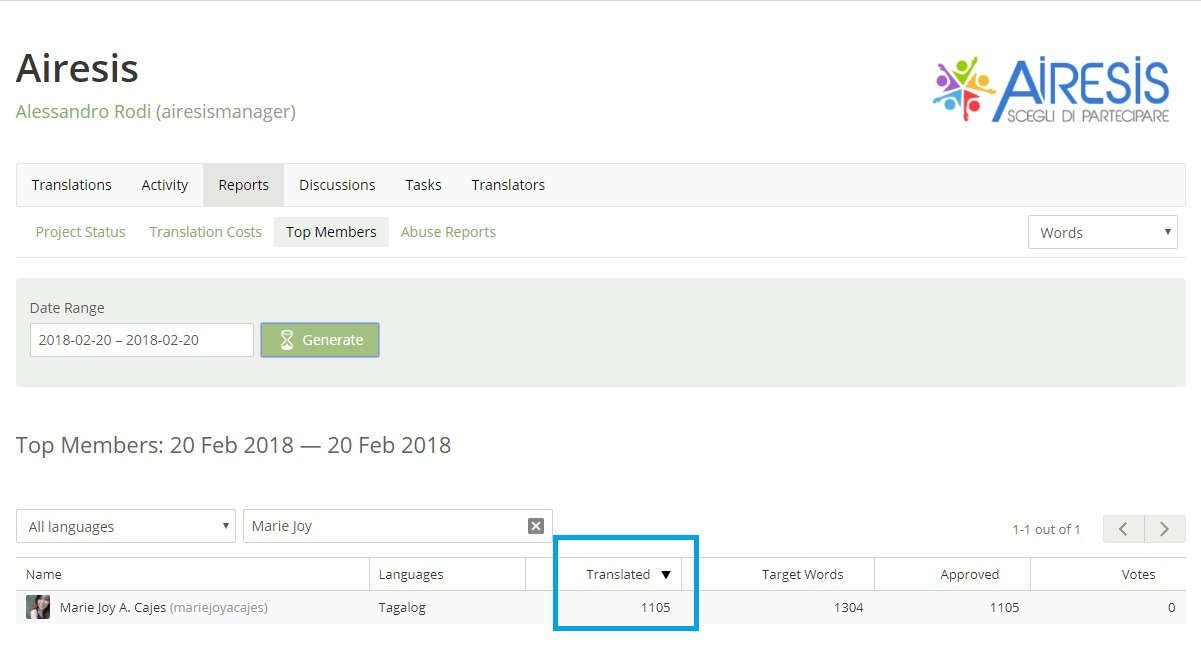Click the Airesis logo image
The height and width of the screenshot is (665, 1201).
pos(1051,91)
